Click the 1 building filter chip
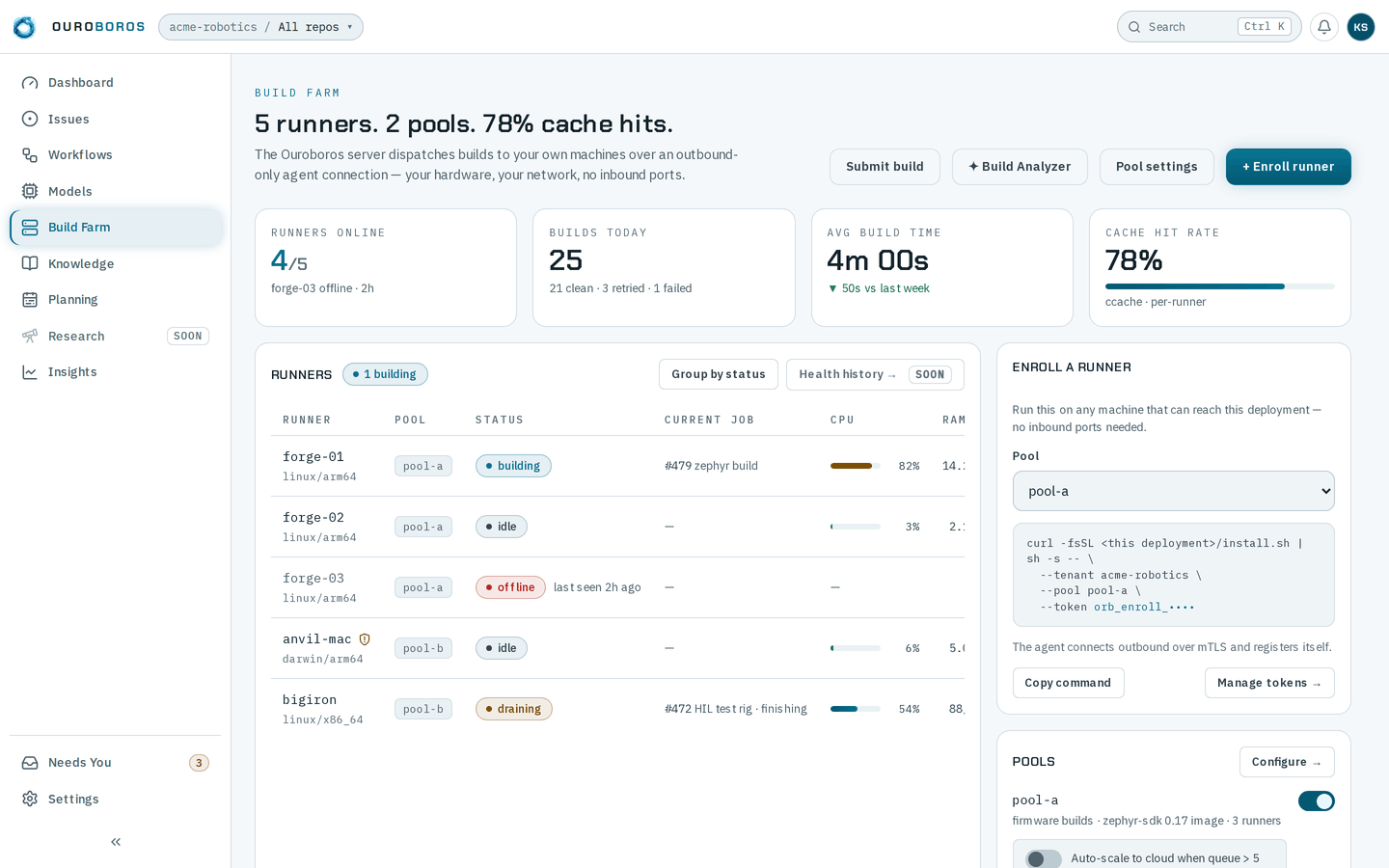This screenshot has height=868, width=1389. coord(385,374)
